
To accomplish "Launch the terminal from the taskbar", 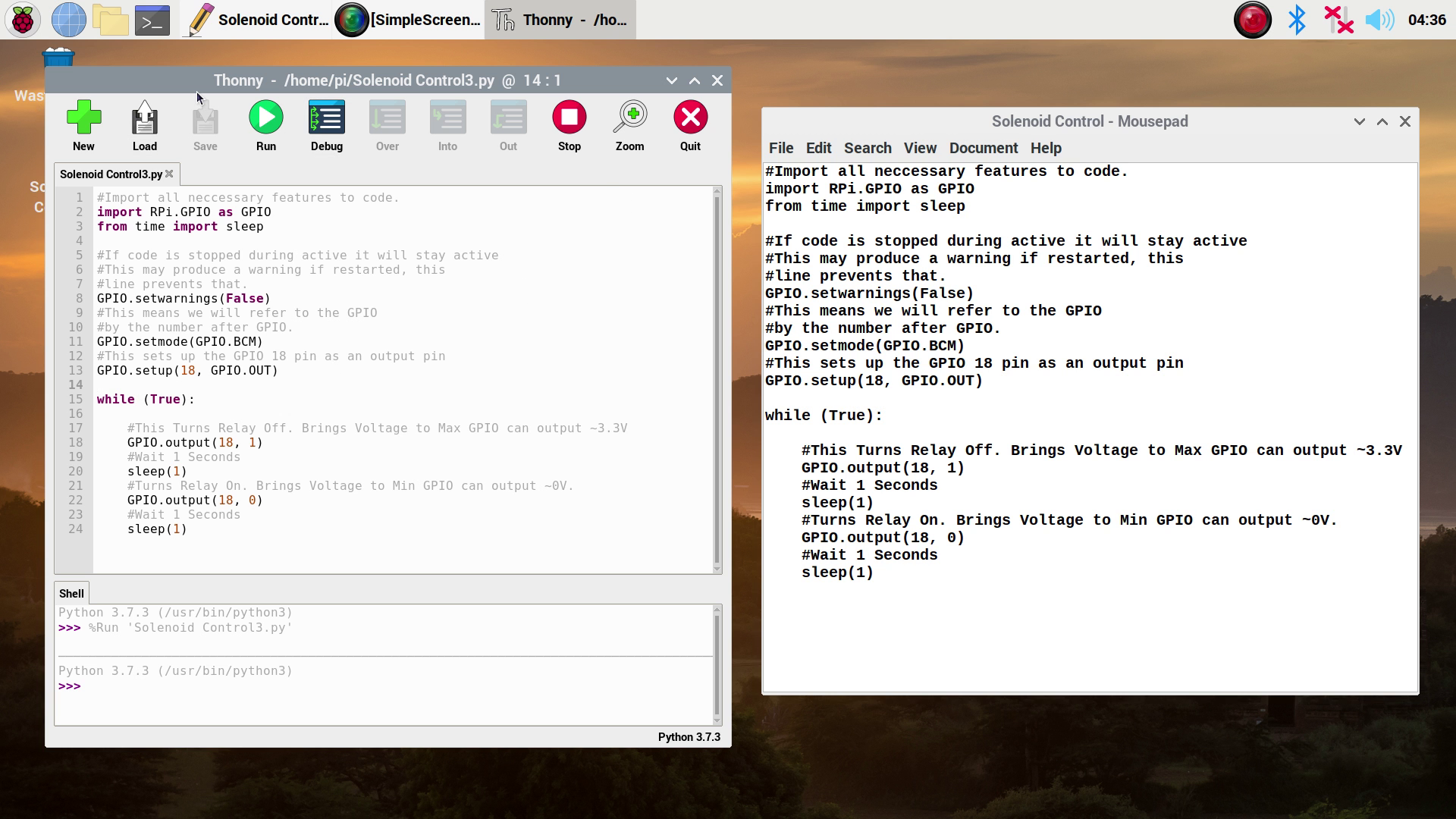I will click(x=152, y=20).
